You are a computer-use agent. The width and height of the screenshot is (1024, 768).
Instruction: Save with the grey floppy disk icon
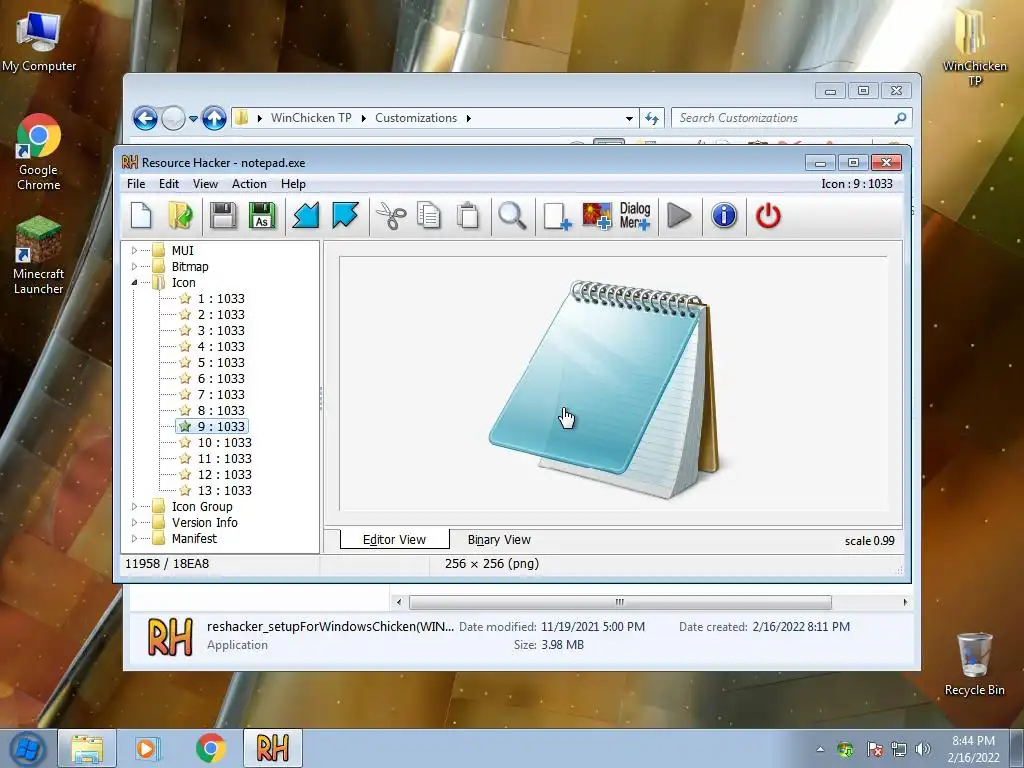pyautogui.click(x=223, y=216)
